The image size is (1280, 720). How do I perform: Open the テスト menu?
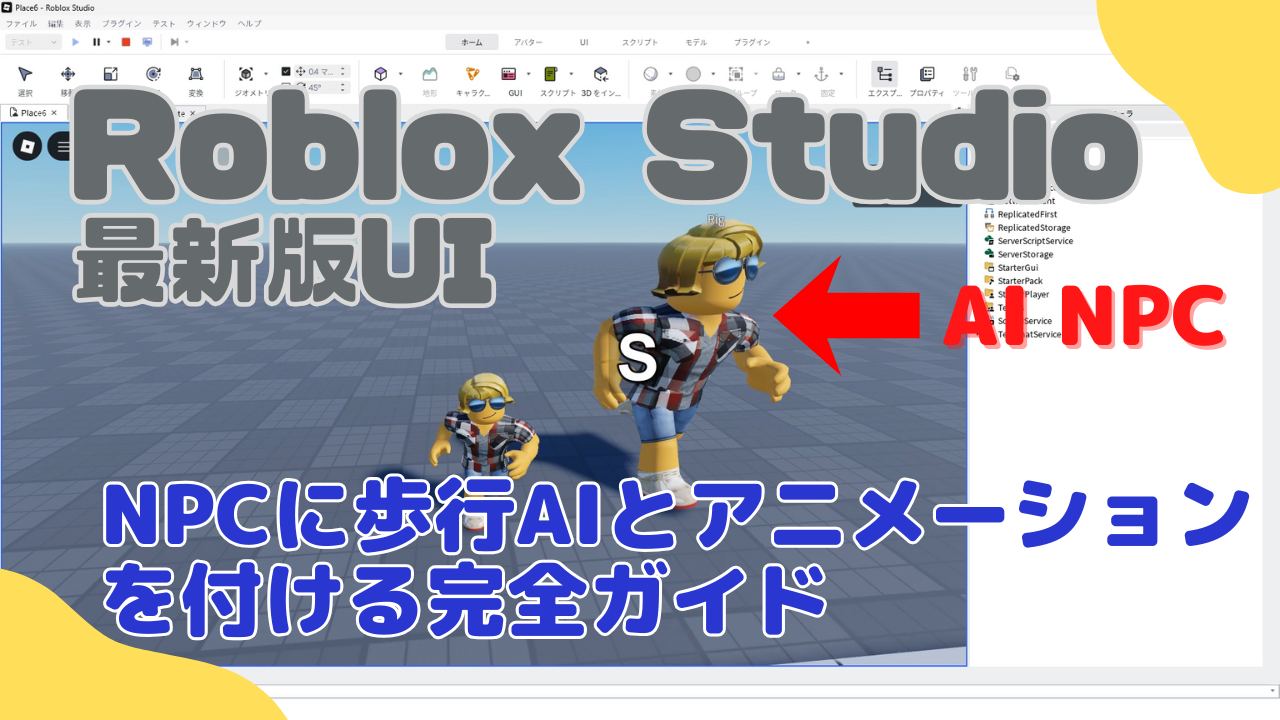(163, 23)
